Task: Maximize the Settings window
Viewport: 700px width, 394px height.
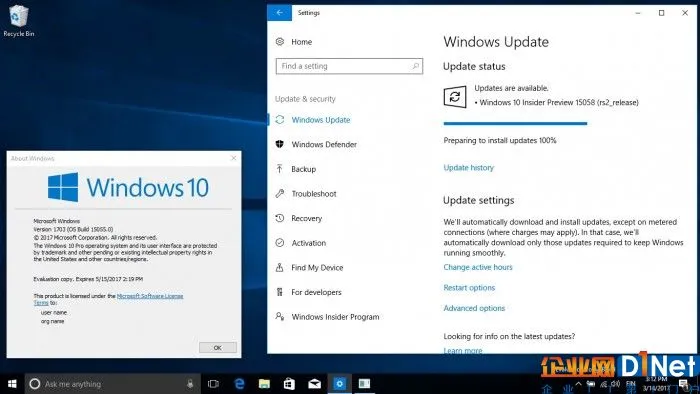Action: tap(662, 13)
